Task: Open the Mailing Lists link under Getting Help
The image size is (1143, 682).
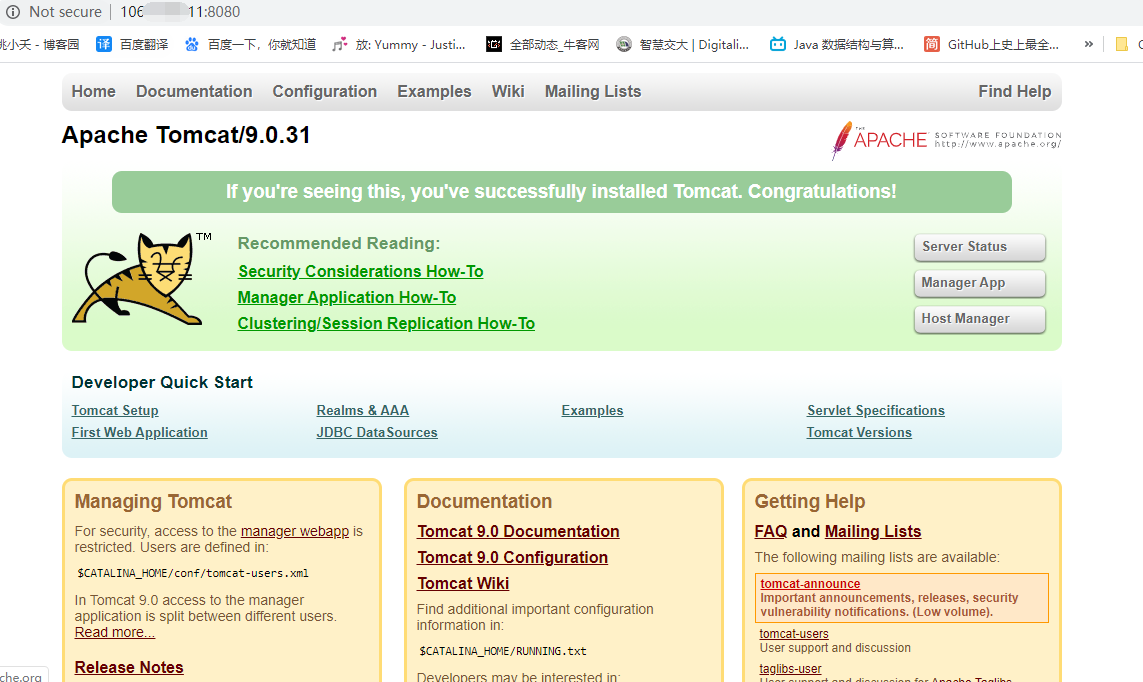Action: pyautogui.click(x=873, y=531)
